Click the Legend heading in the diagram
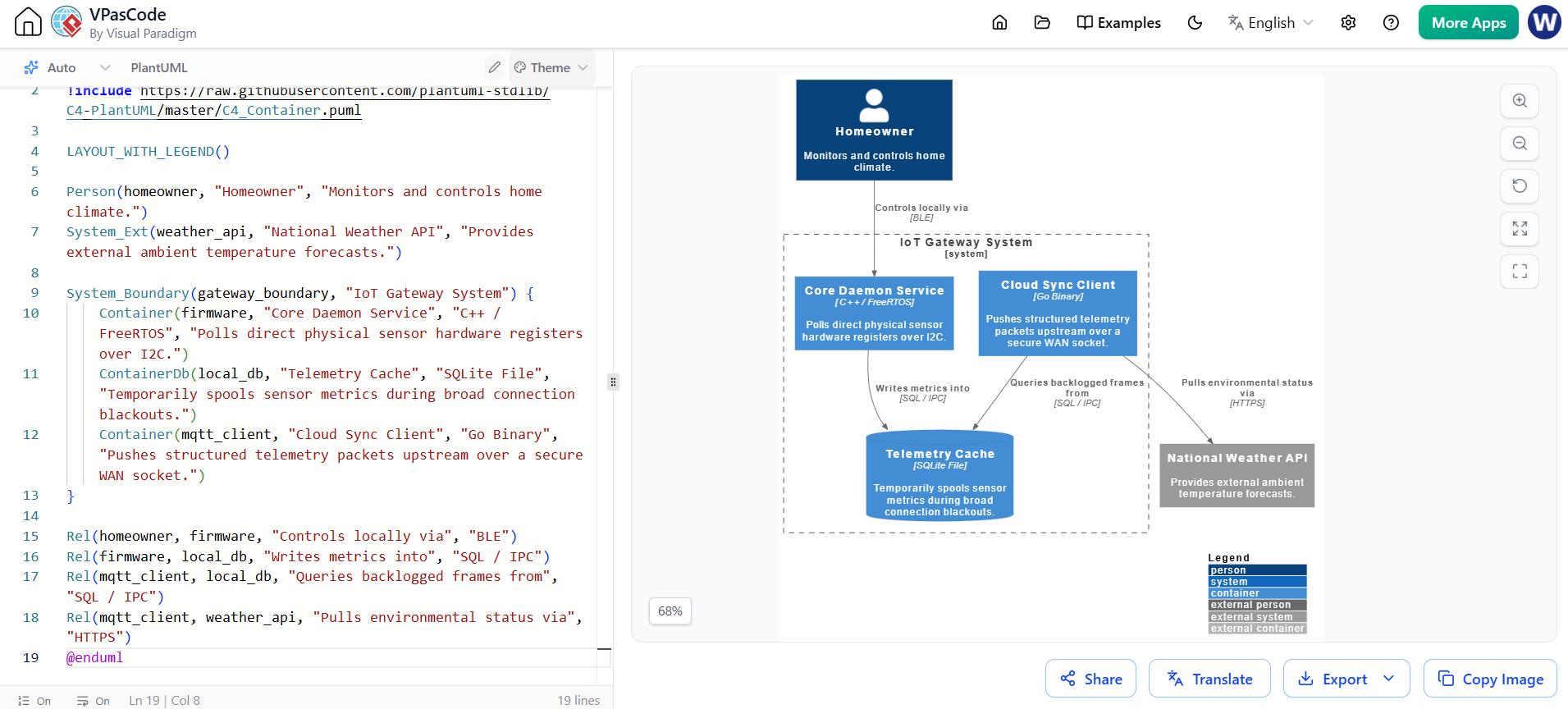The height and width of the screenshot is (709, 1568). (x=1228, y=558)
